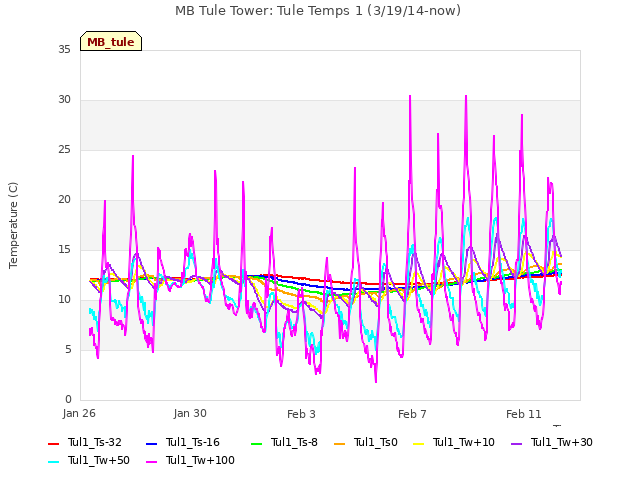Click the magenta Tul1_Tw+100 color marker
Viewport: 640px width, 480px height.
coord(151,462)
